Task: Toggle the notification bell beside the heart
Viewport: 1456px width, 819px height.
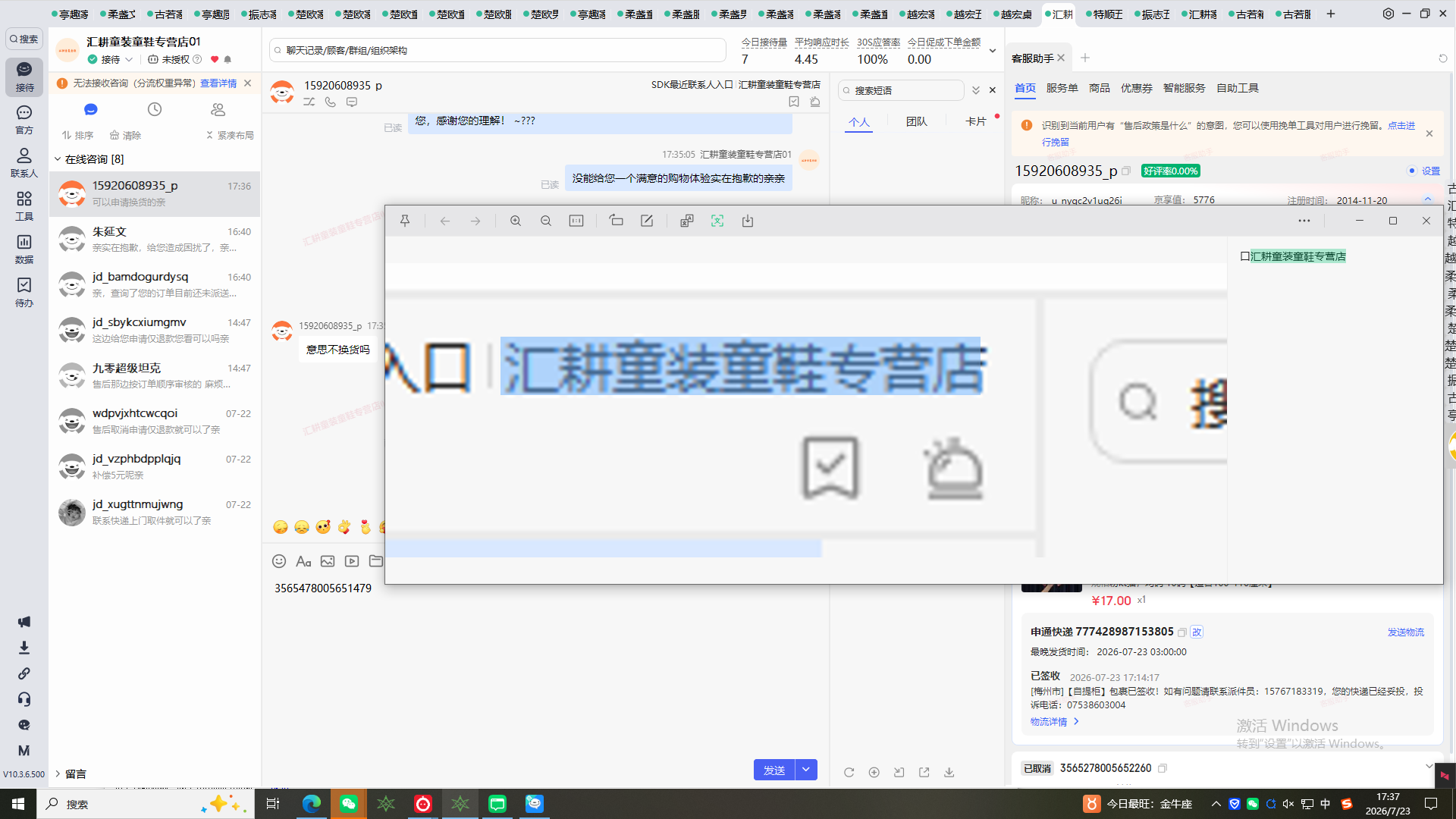Action: (x=227, y=59)
